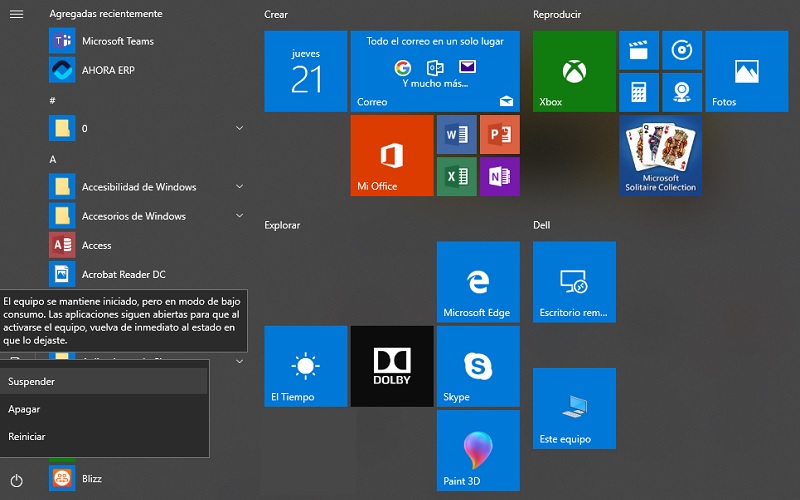The width and height of the screenshot is (800, 500).
Task: Open El Tiempo weather tile
Action: click(x=306, y=366)
